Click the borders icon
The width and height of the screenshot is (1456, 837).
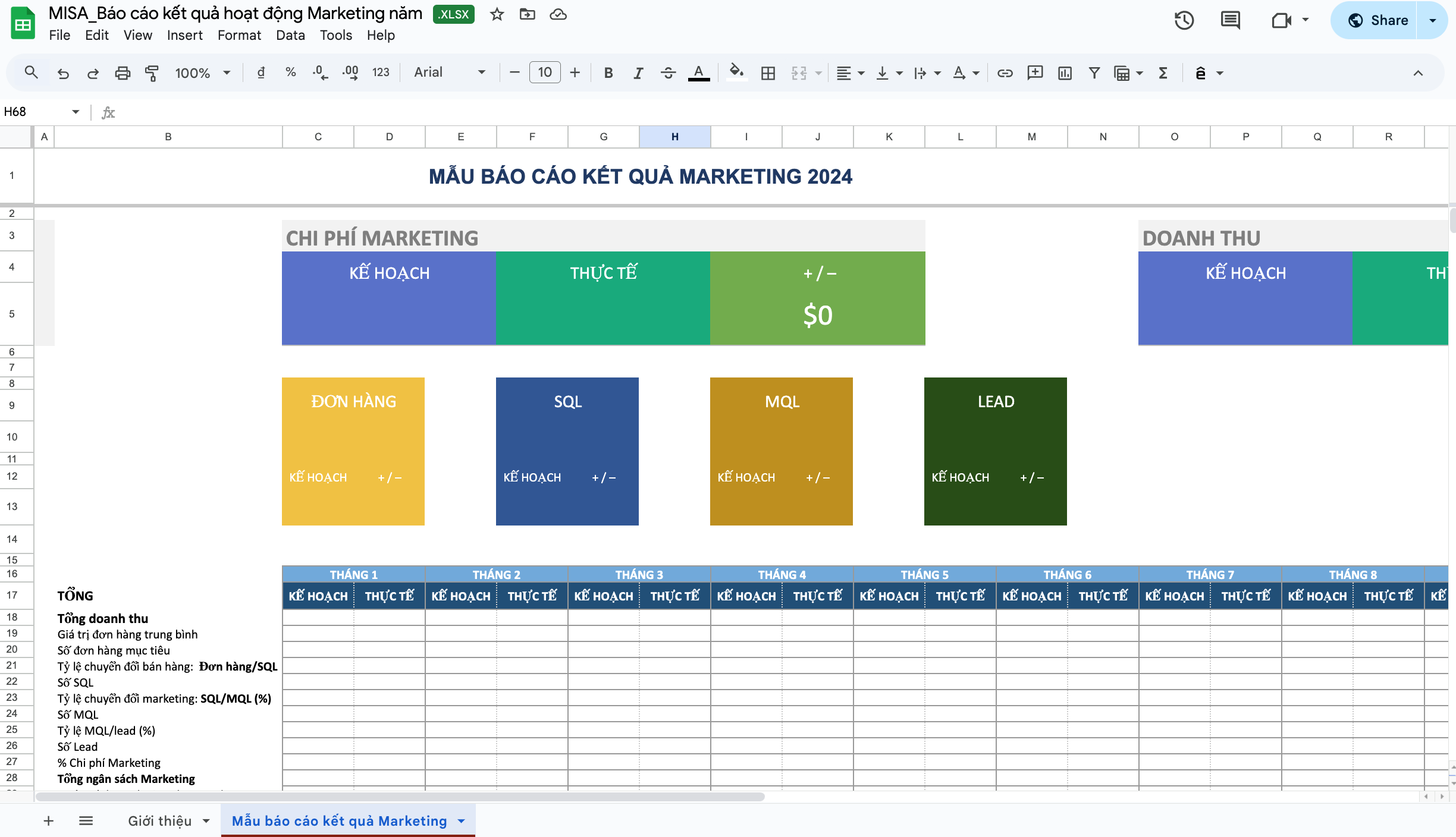(x=768, y=73)
